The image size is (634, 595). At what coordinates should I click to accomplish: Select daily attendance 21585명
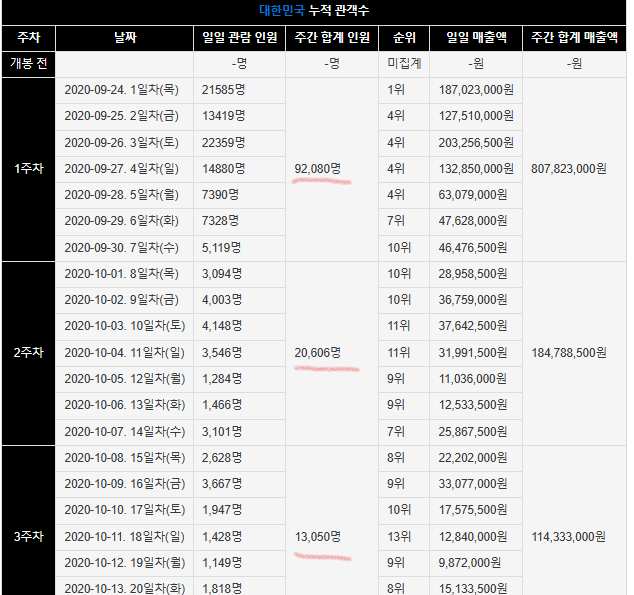(224, 90)
